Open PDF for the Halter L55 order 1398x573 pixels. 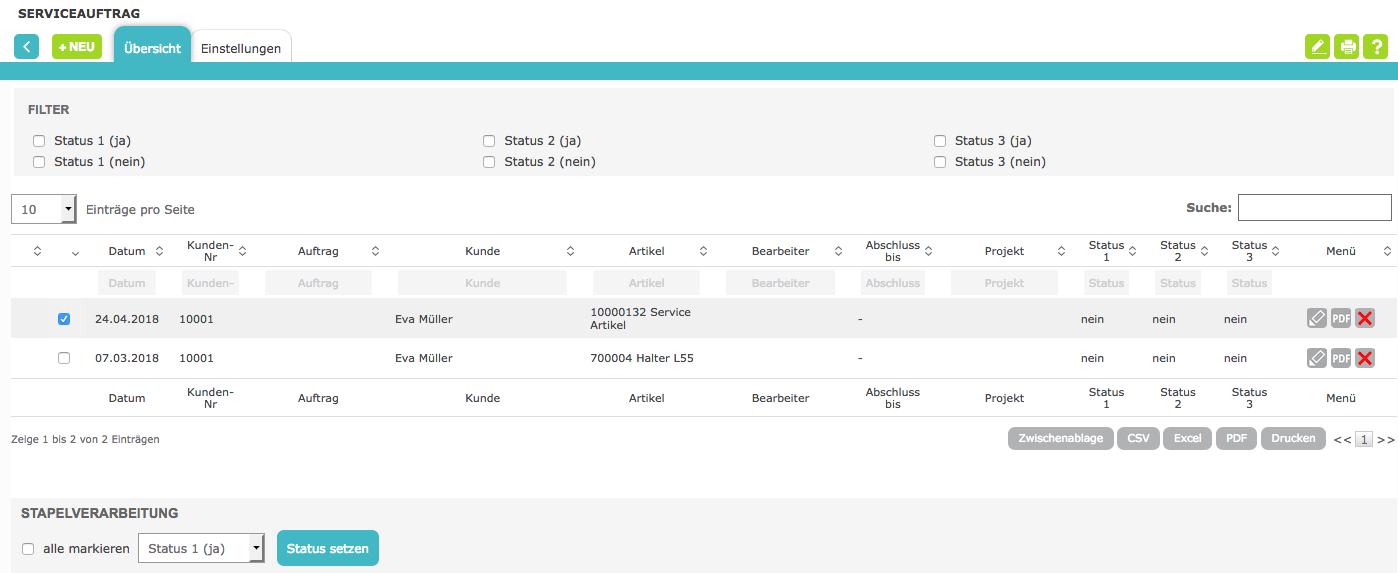point(1341,358)
